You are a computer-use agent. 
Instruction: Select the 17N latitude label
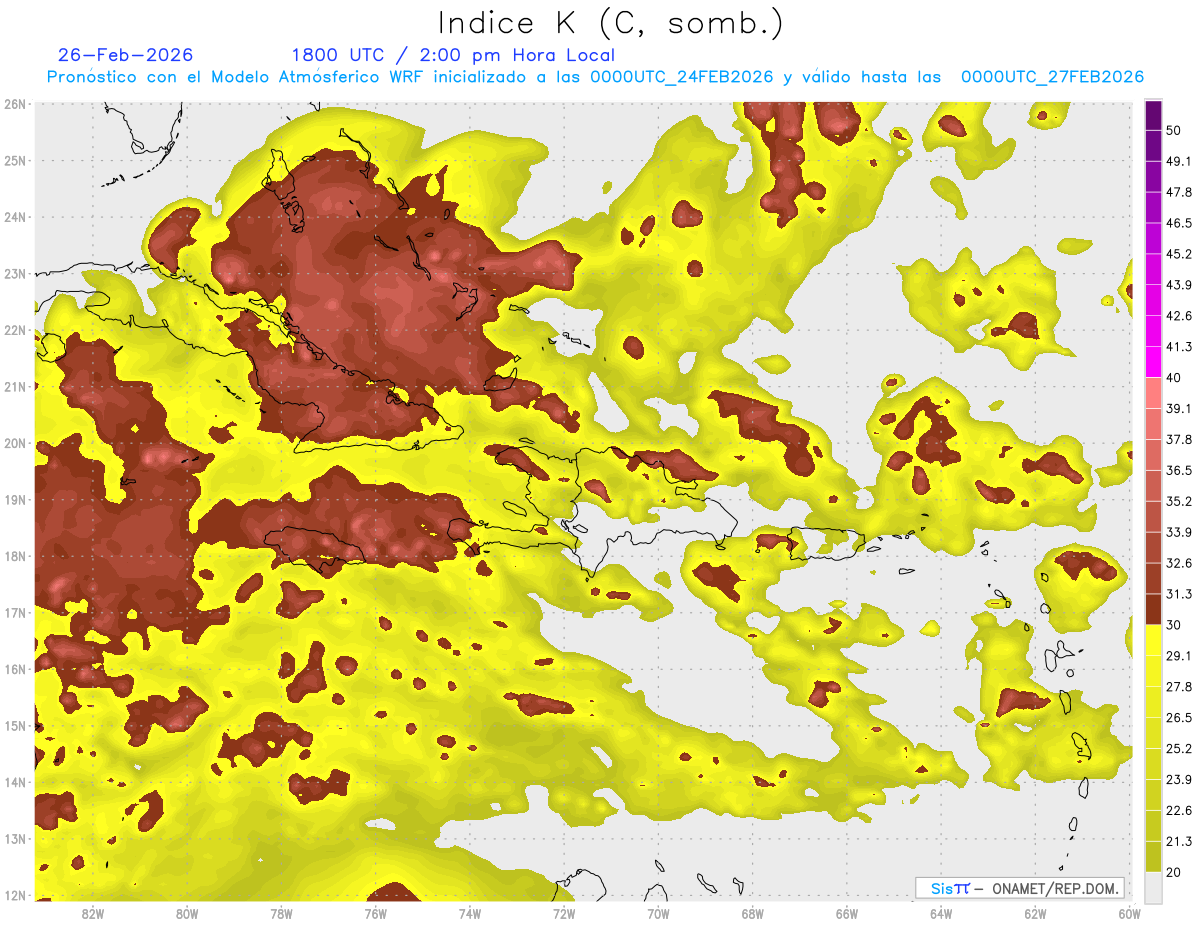coord(14,612)
